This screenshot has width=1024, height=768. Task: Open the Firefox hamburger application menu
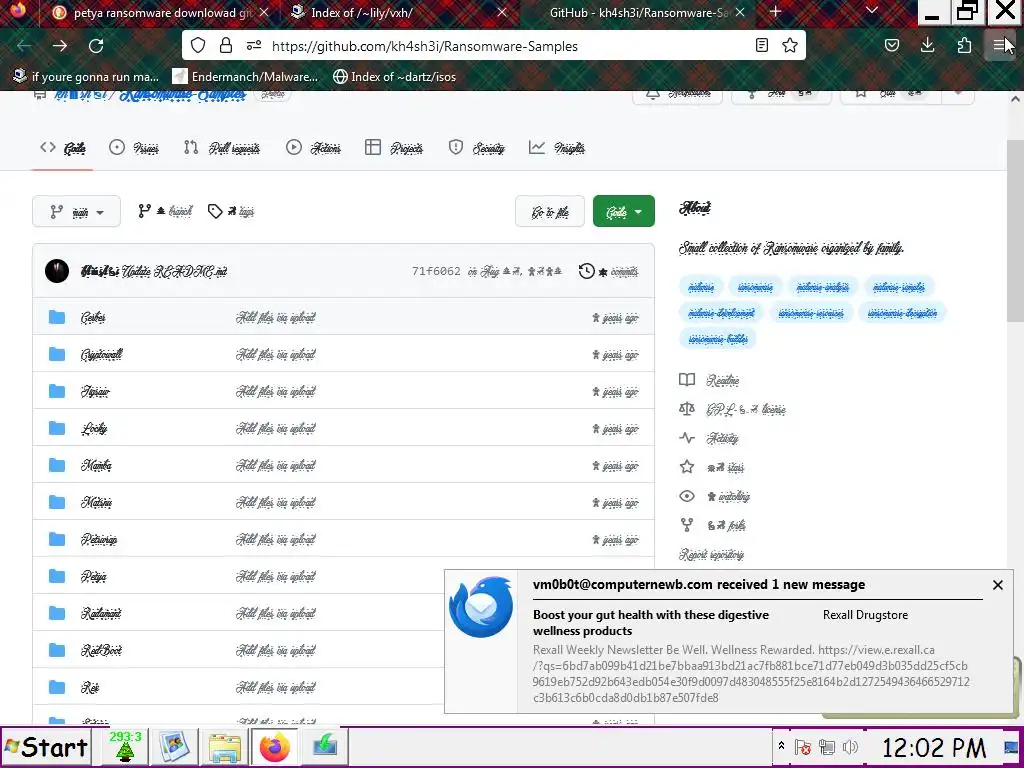(1000, 46)
